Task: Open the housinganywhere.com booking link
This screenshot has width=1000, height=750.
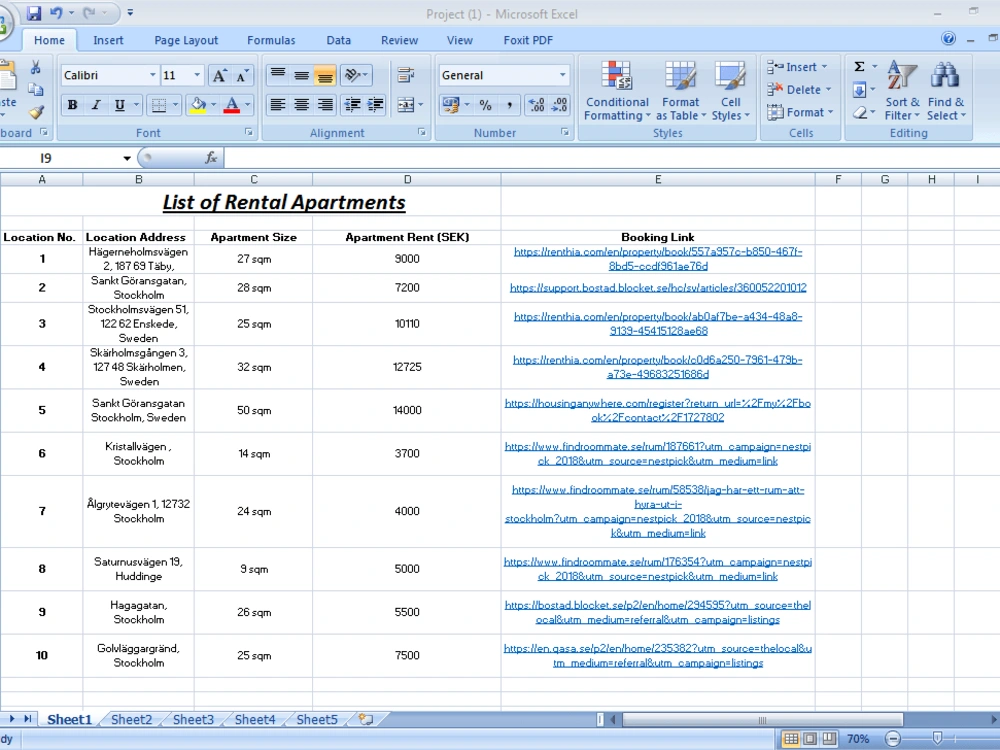Action: 658,410
